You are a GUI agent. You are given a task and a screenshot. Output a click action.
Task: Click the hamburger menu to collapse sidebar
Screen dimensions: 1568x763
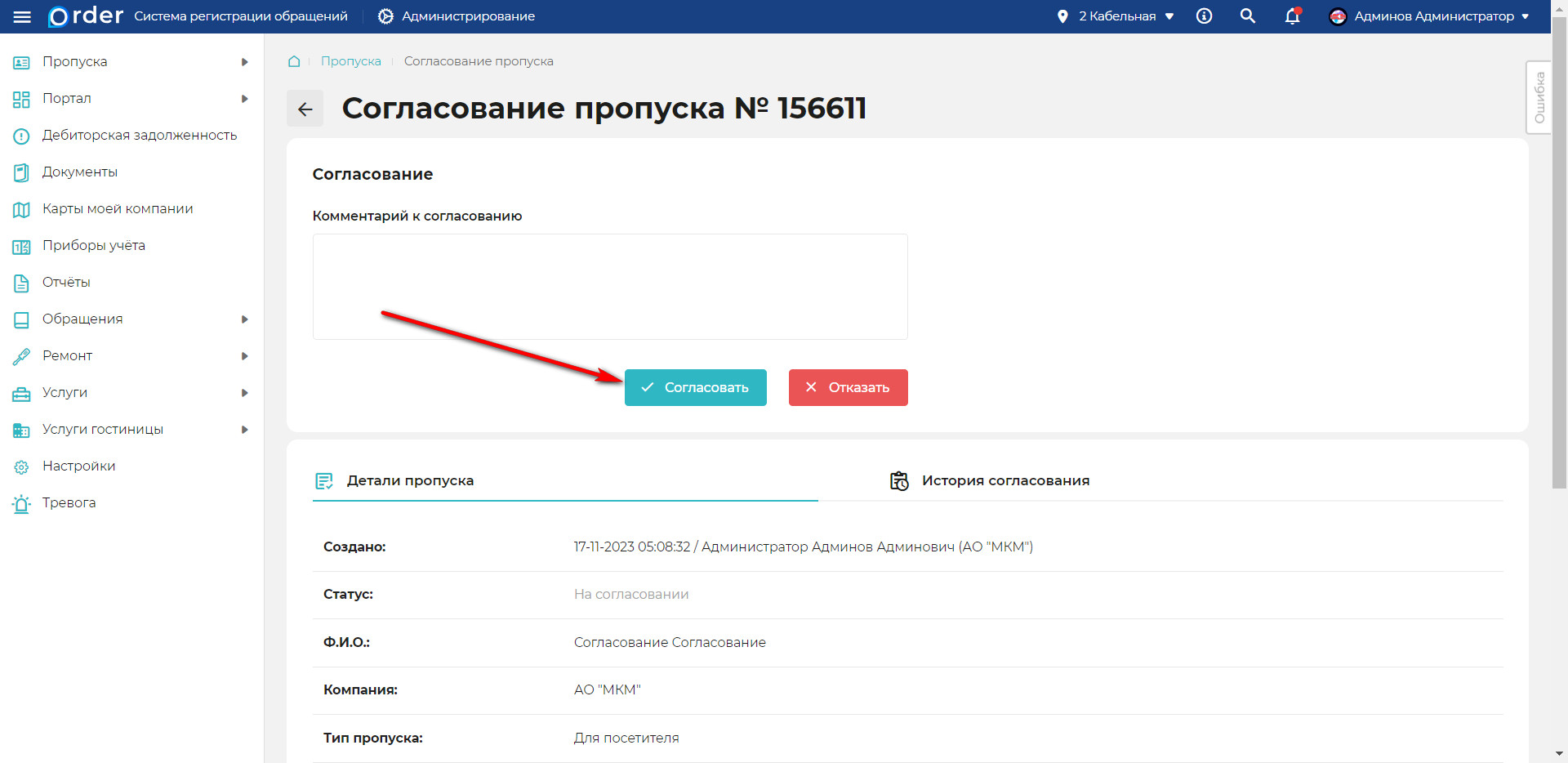22,16
